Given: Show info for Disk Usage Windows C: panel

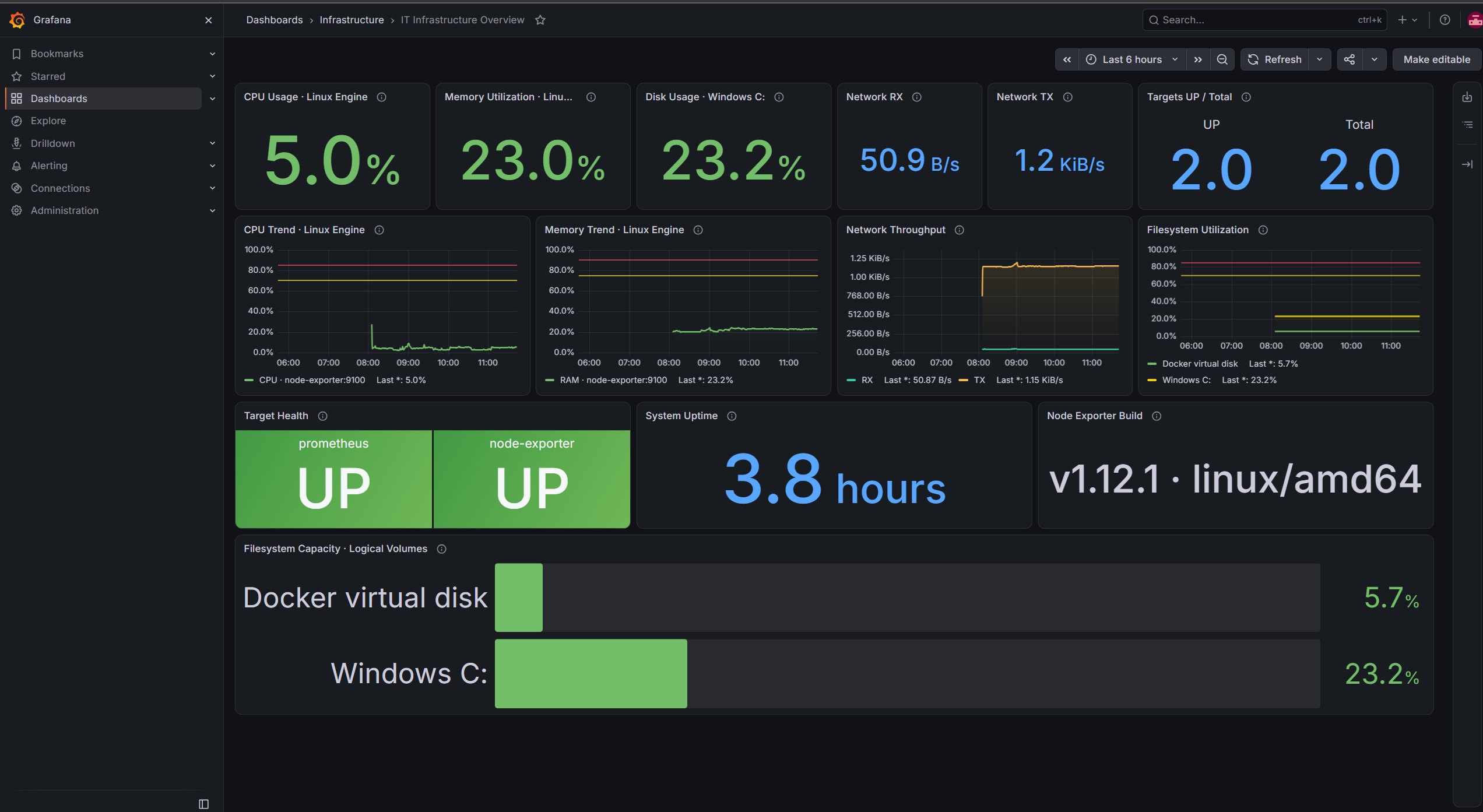Looking at the screenshot, I should [779, 97].
